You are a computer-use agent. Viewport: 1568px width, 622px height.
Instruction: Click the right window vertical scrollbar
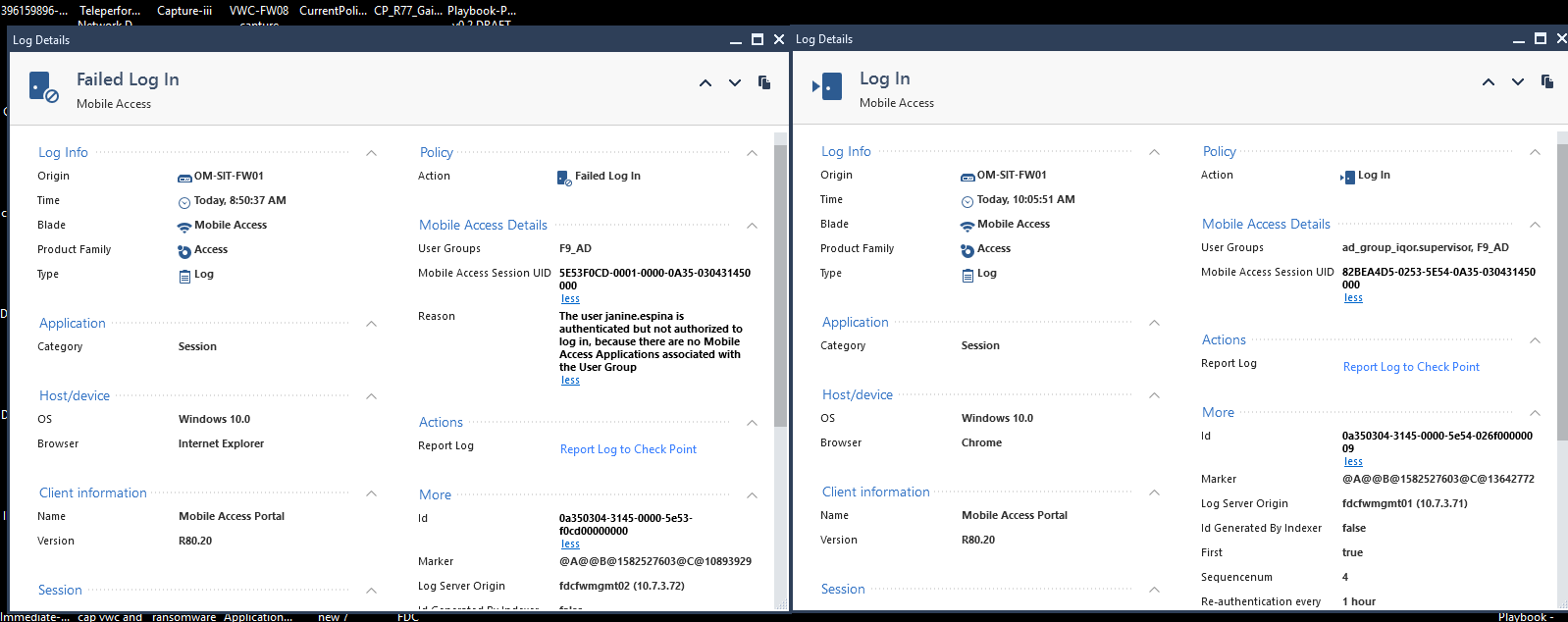coord(1562,294)
